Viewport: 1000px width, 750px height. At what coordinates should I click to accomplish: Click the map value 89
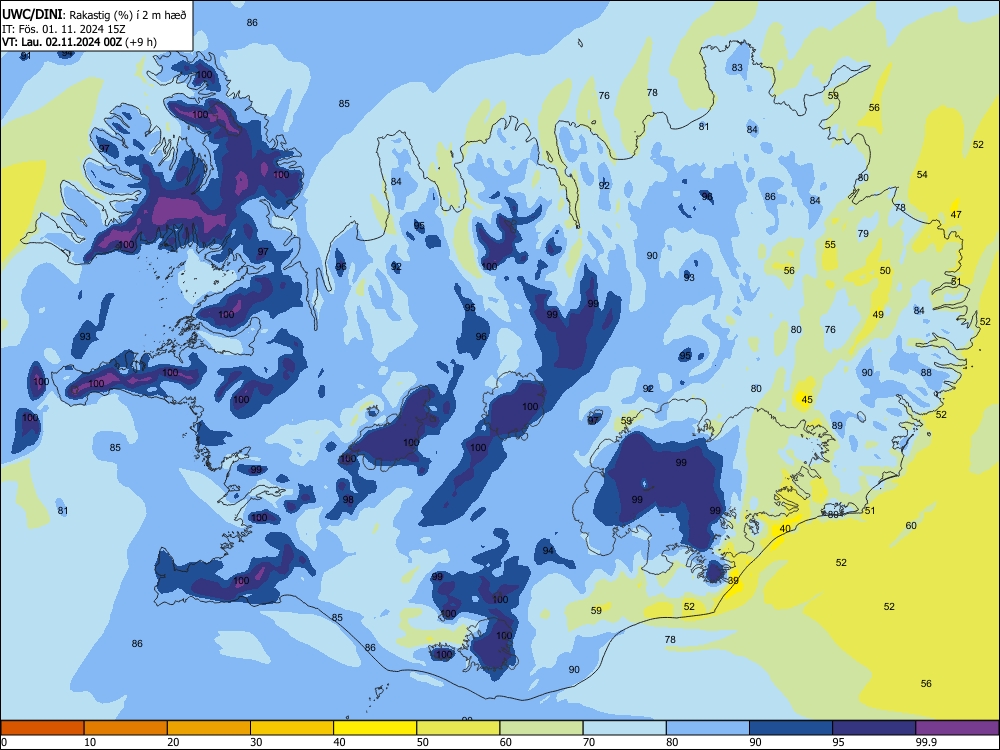(837, 425)
